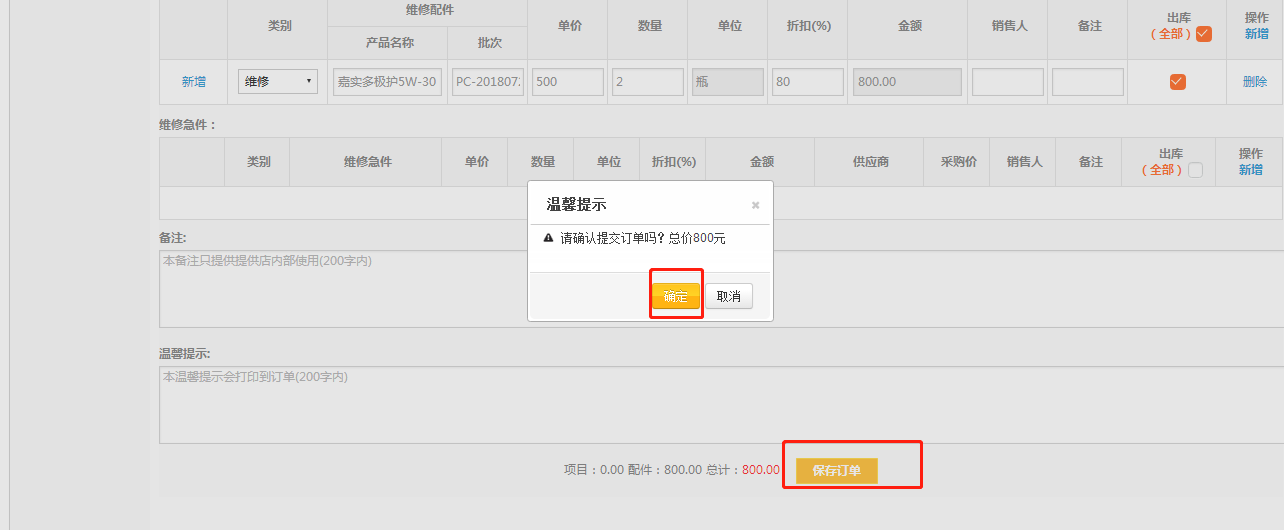
Task: Click the 产品名称 field with 嘉实多极护
Action: coord(387,82)
